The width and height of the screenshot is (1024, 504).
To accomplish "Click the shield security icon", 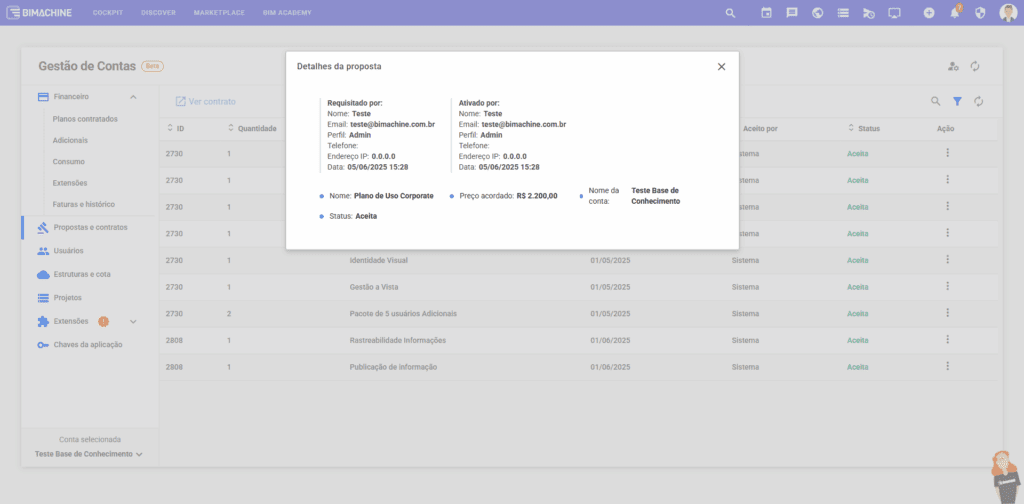I will pos(980,13).
